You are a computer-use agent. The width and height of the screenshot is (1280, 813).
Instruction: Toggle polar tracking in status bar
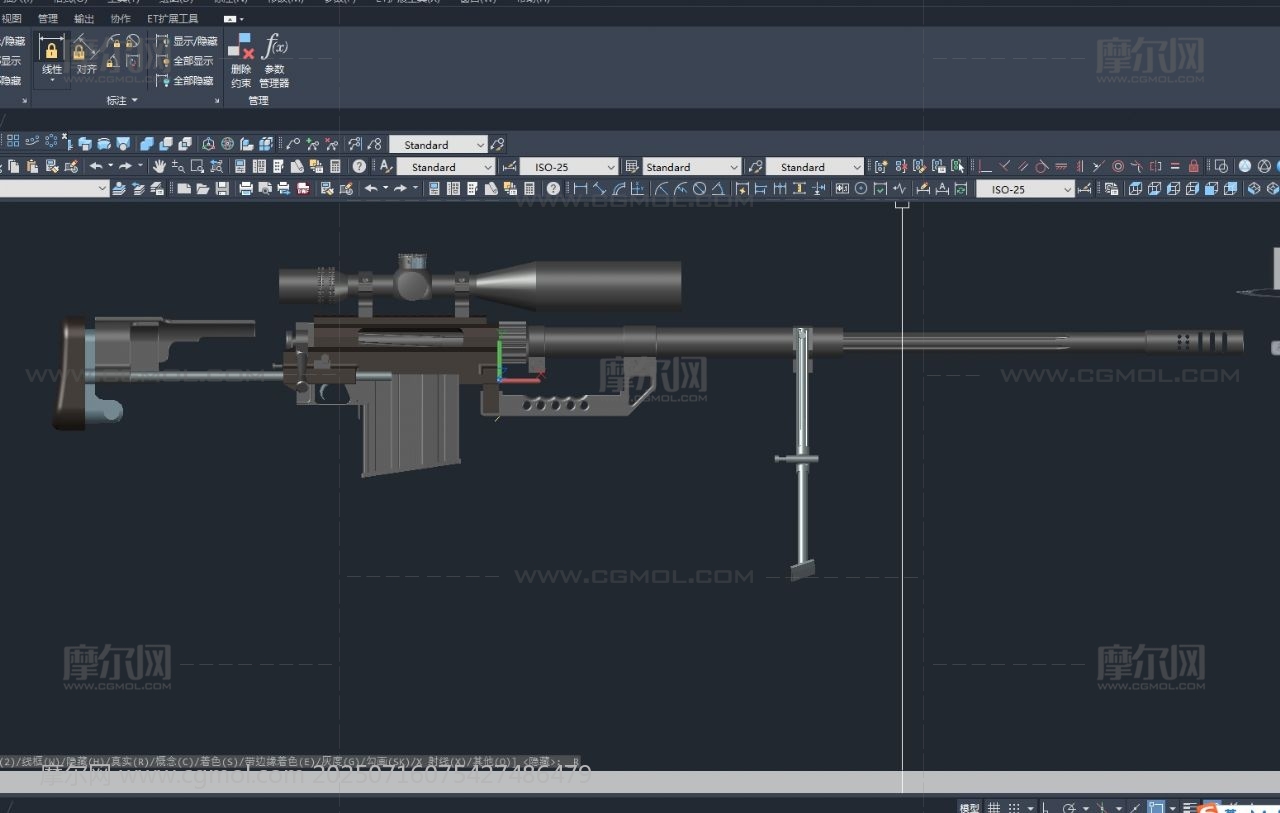coord(1069,807)
